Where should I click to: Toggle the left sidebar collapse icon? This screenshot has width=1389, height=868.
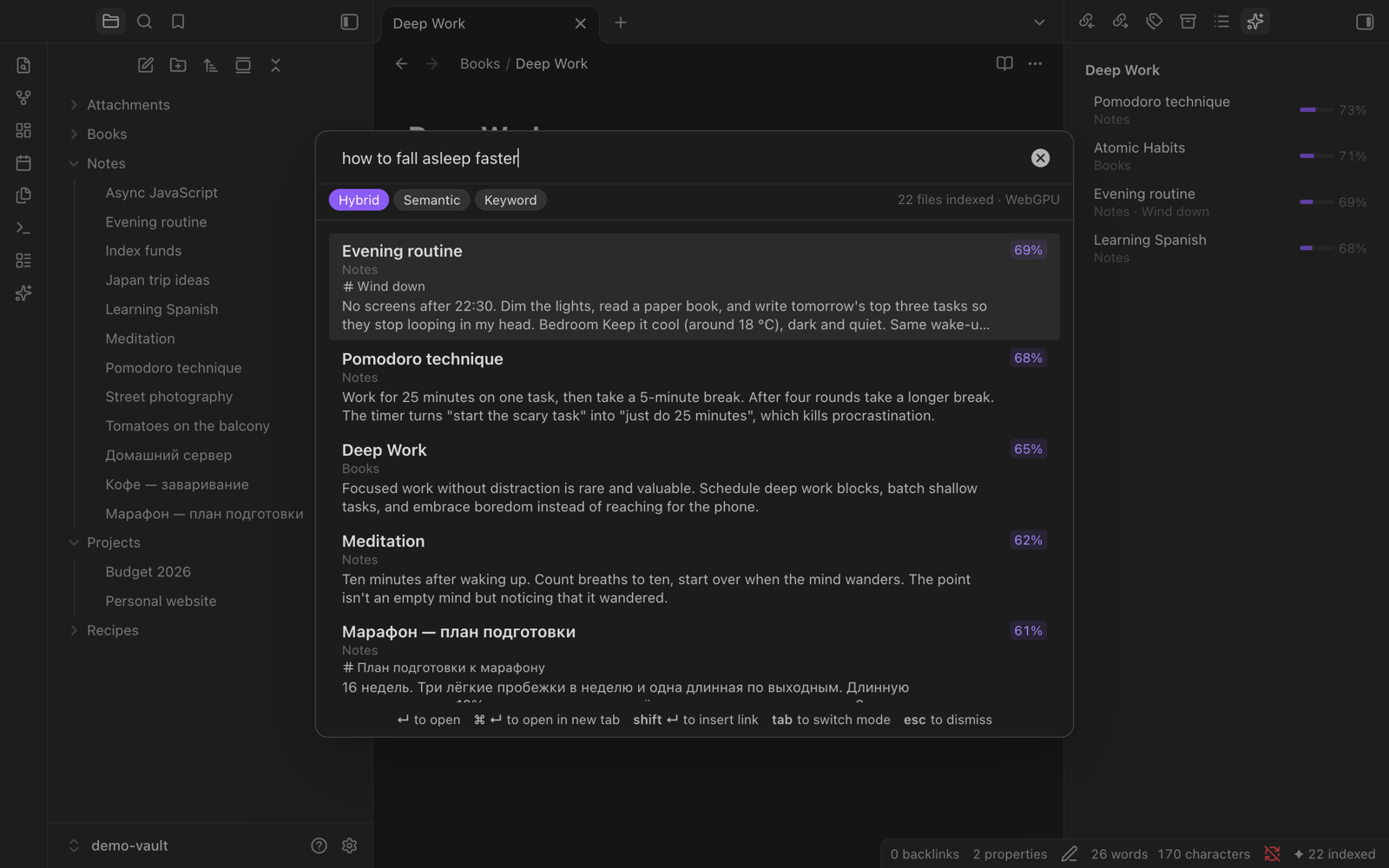point(349,23)
